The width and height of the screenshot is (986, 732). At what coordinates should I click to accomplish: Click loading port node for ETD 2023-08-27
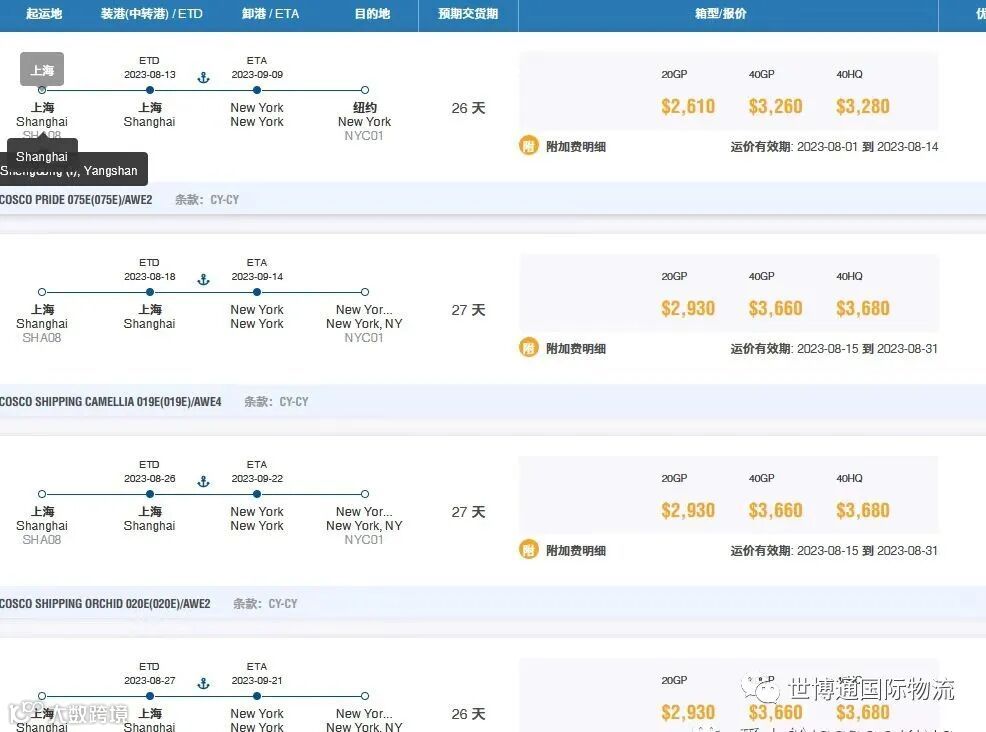click(x=150, y=696)
